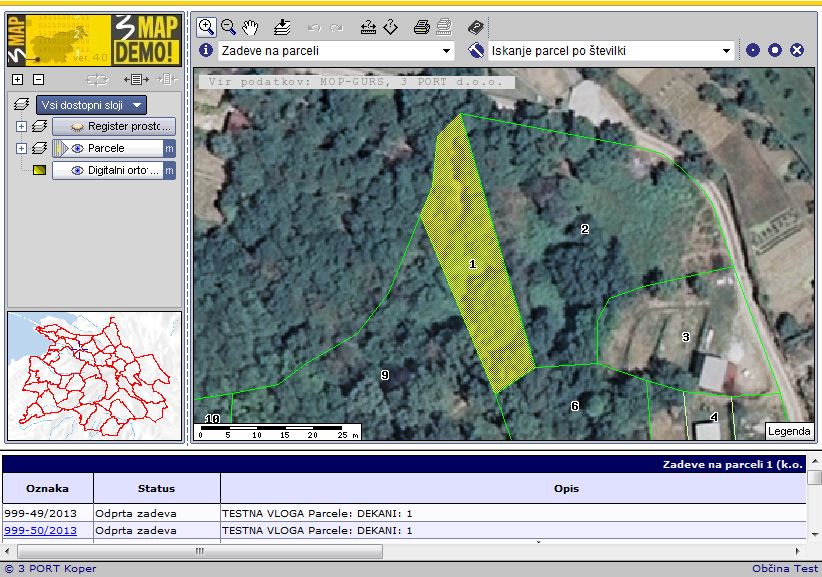Select the measure distance ruler tool
The height and width of the screenshot is (577, 822).
(x=368, y=27)
